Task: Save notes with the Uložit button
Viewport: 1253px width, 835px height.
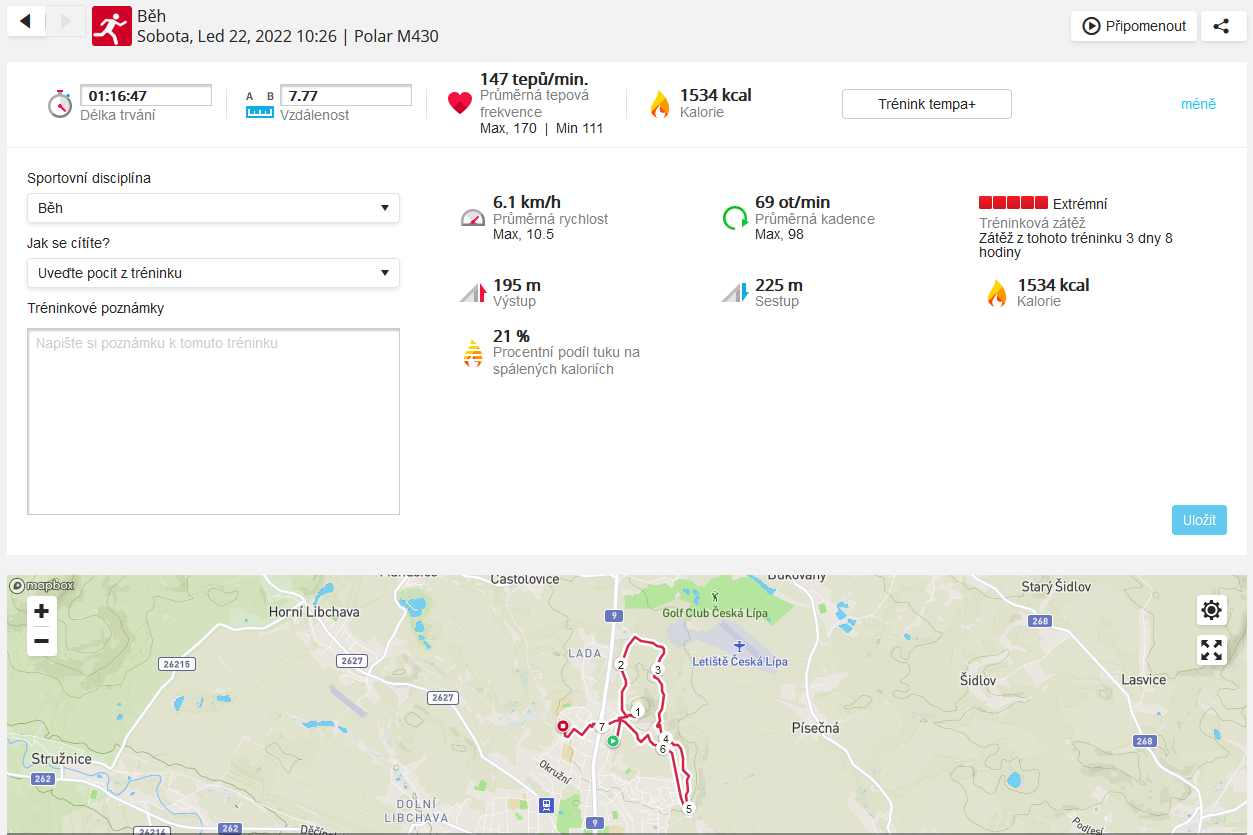Action: pos(1199,520)
